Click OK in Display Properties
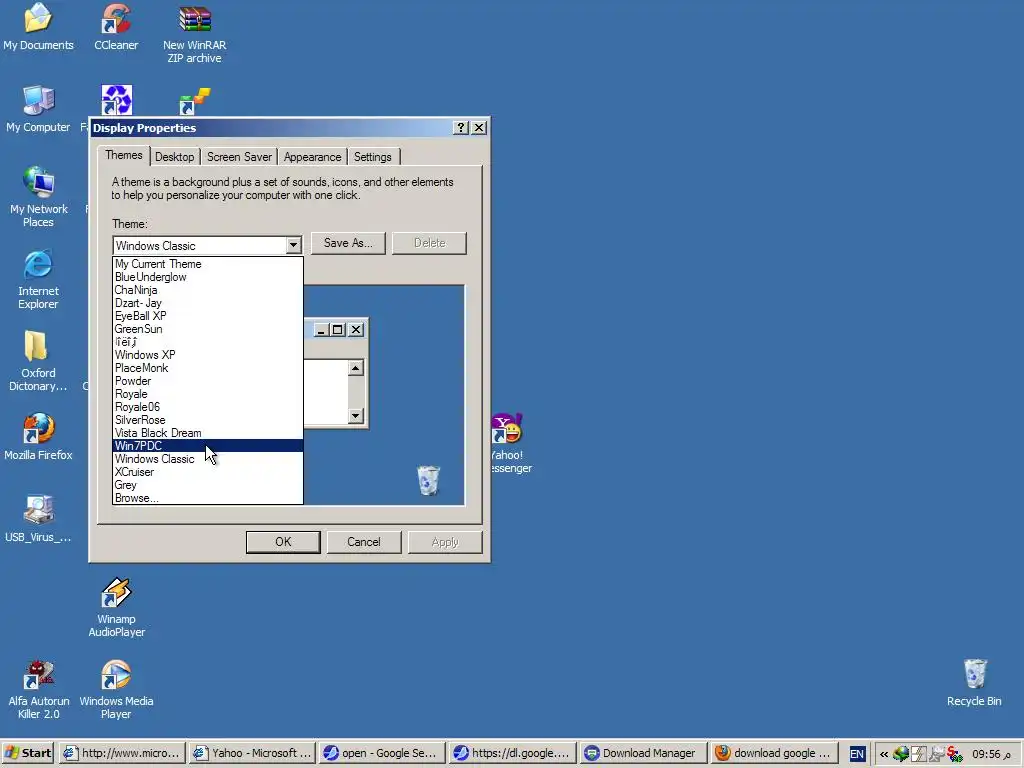 click(283, 542)
